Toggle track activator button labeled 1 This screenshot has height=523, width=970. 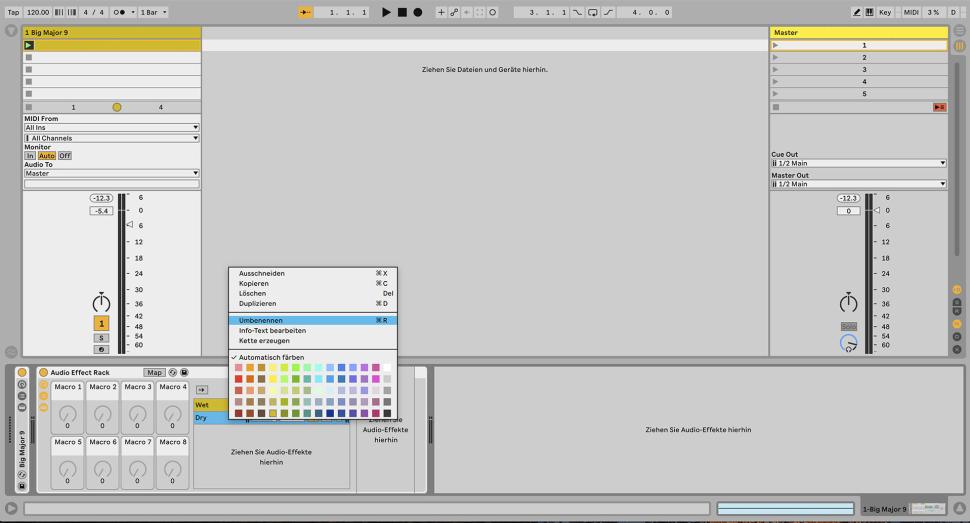(101, 323)
